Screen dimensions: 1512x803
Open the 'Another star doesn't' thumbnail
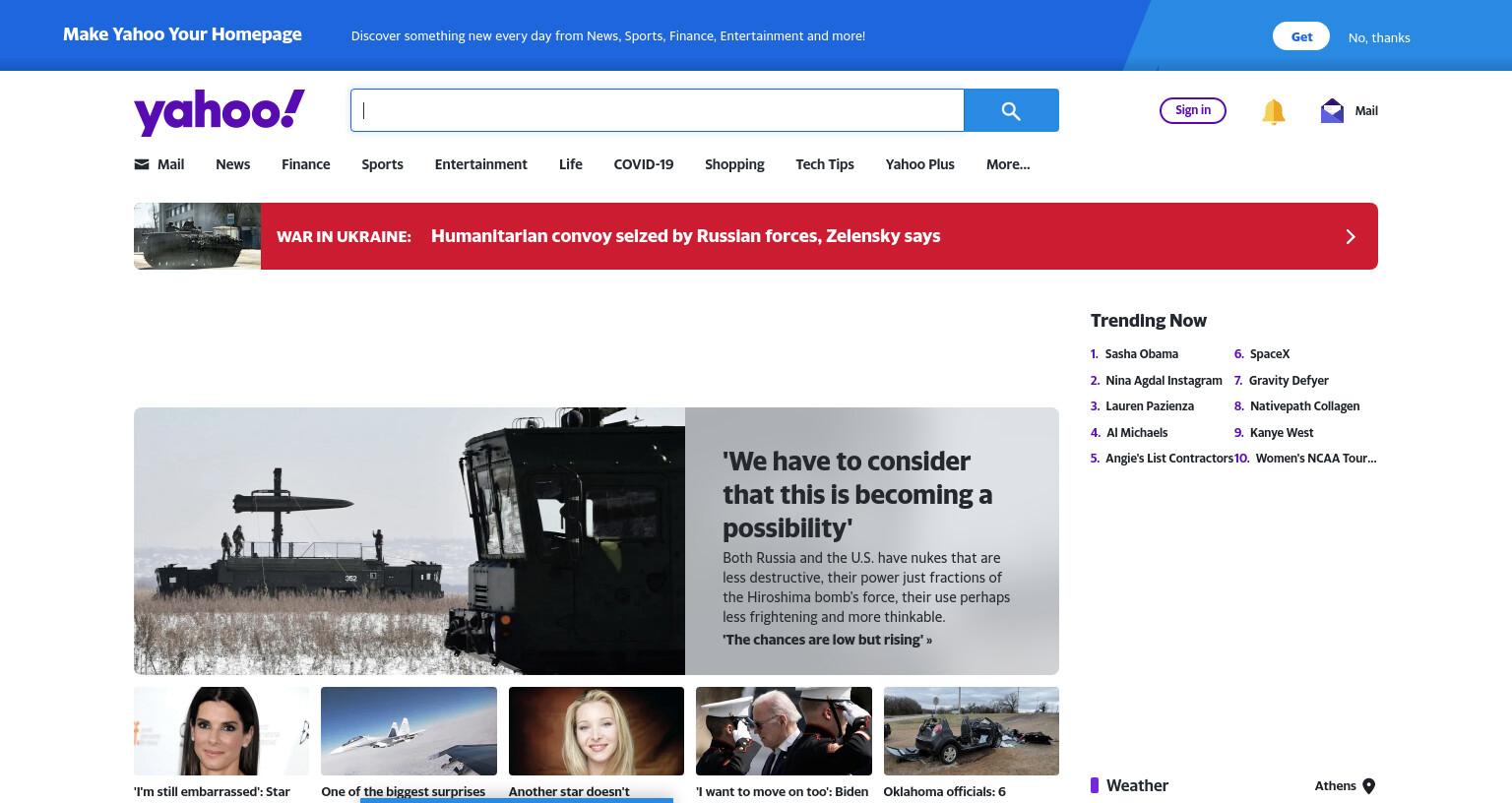(x=597, y=731)
